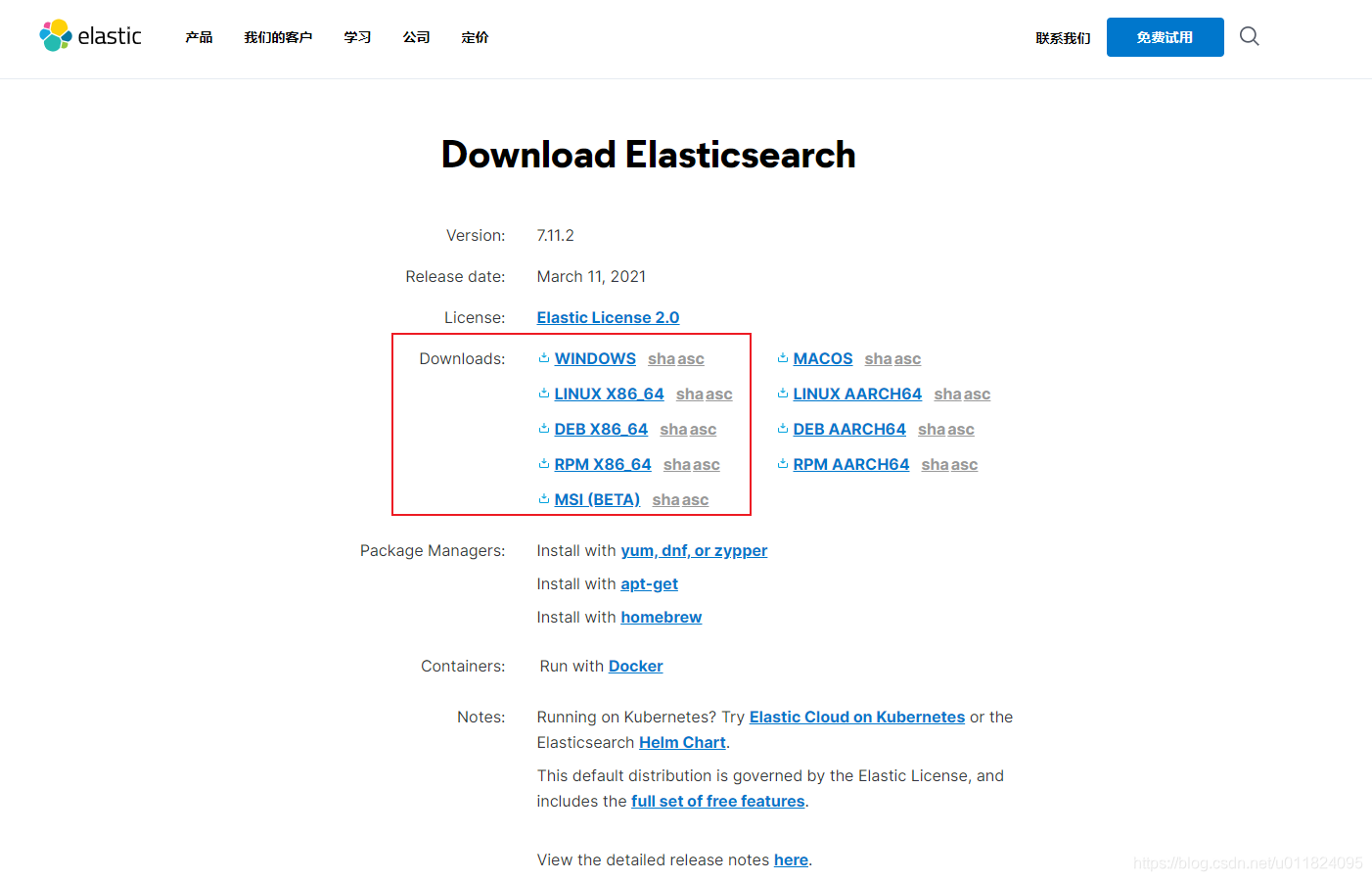Download the RPM X86_64 package
This screenshot has width=1372, height=881.
[603, 464]
